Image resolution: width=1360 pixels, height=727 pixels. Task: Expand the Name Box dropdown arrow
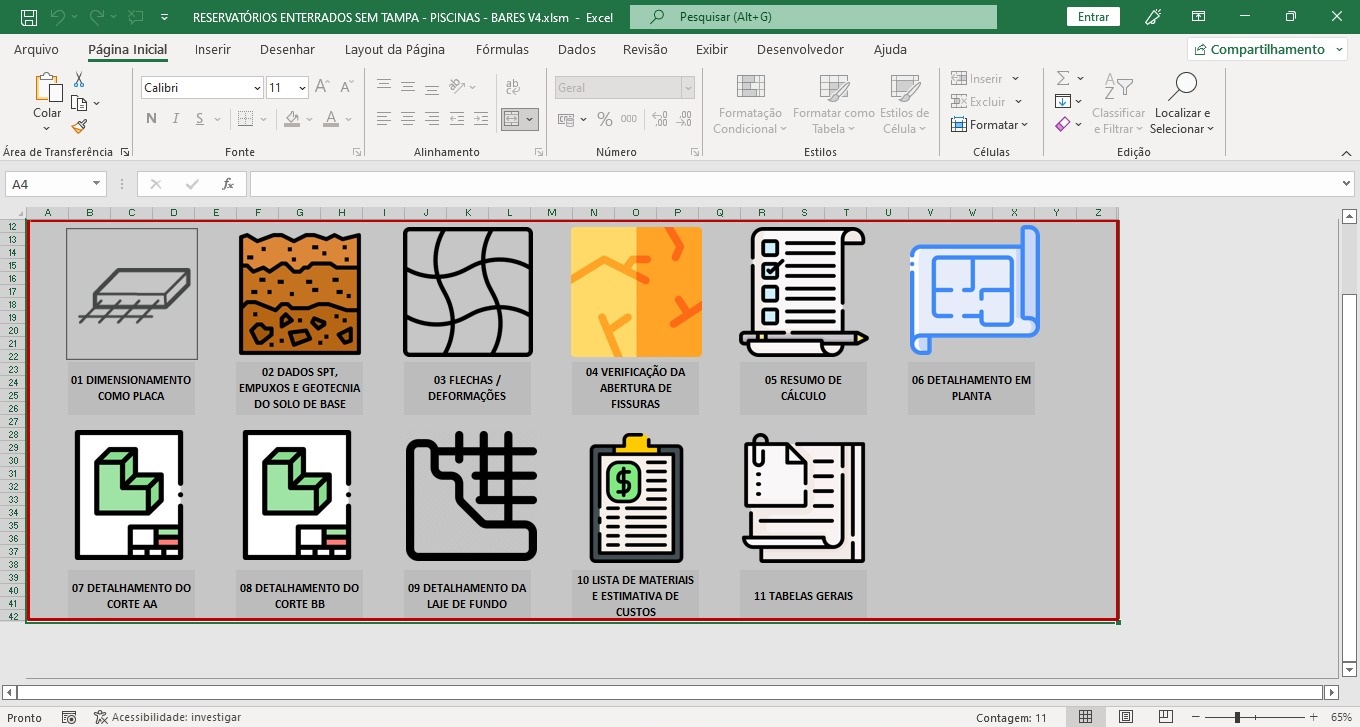[x=97, y=184]
